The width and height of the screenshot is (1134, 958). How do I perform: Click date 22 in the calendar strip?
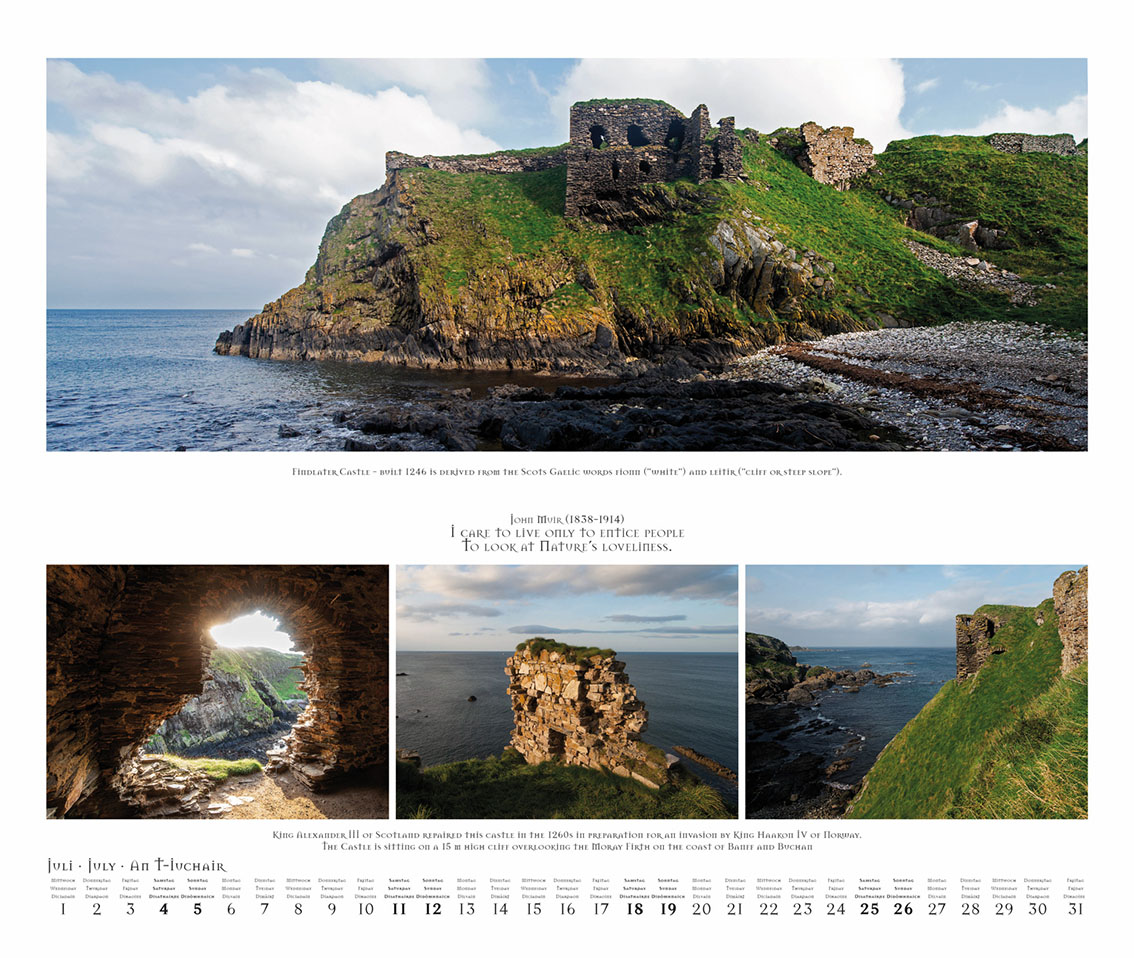click(768, 909)
